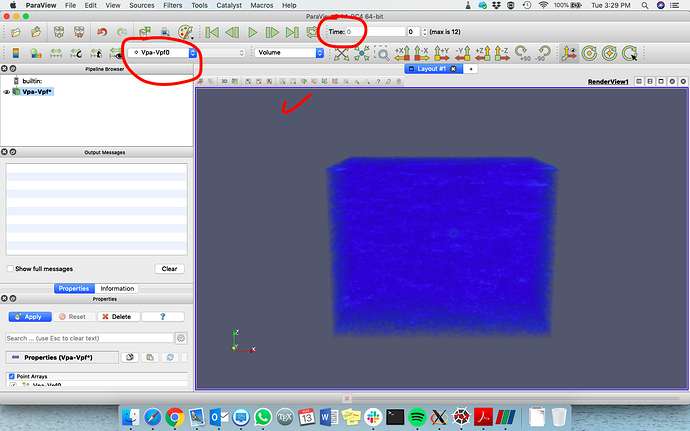The image size is (690, 431).
Task: Click the Zoom to Data icon
Action: click(362, 53)
